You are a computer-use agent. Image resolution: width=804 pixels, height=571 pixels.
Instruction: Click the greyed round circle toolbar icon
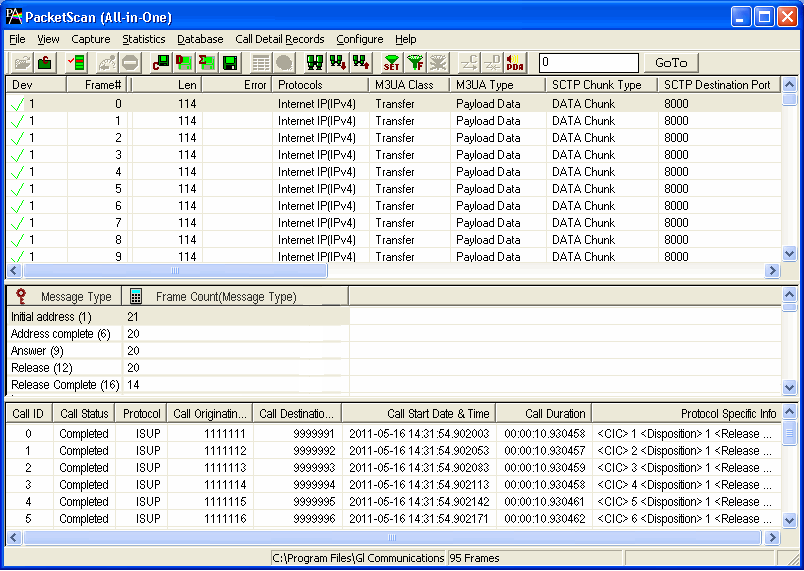284,63
